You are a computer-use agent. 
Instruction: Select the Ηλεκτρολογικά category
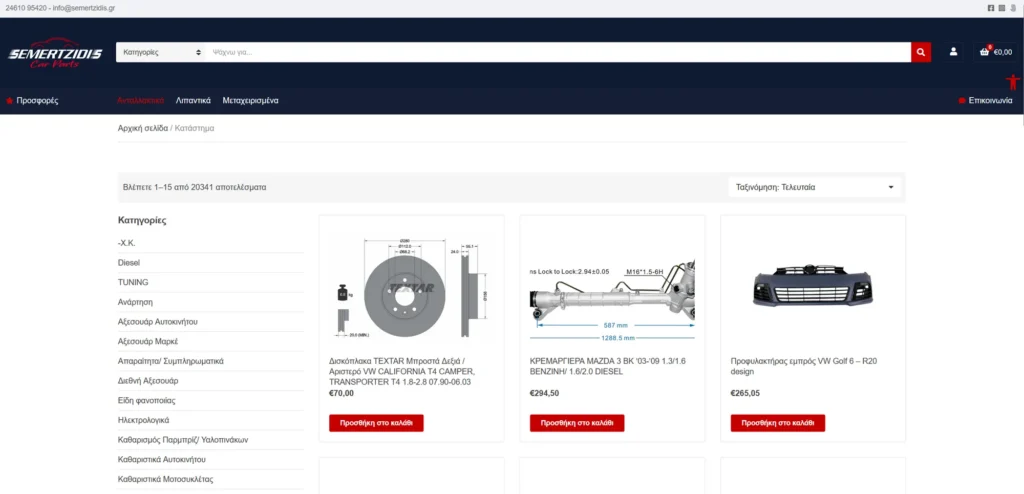pos(144,420)
